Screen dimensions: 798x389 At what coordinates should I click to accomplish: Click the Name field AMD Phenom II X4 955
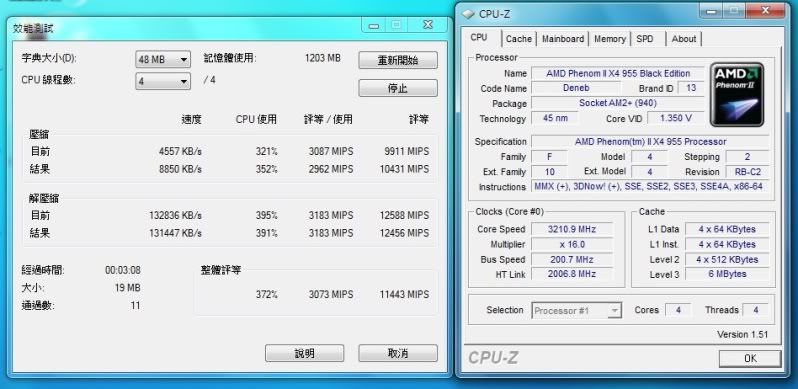[618, 73]
